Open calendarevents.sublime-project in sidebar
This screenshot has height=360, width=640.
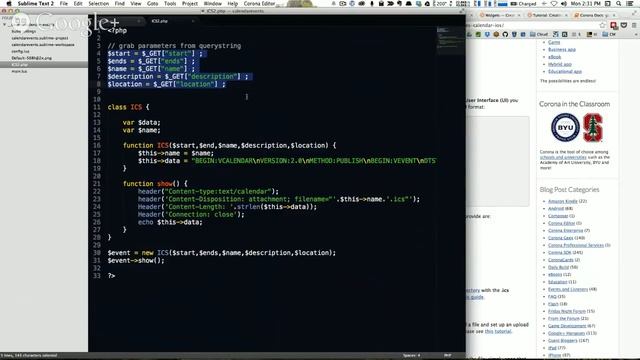click(x=40, y=38)
